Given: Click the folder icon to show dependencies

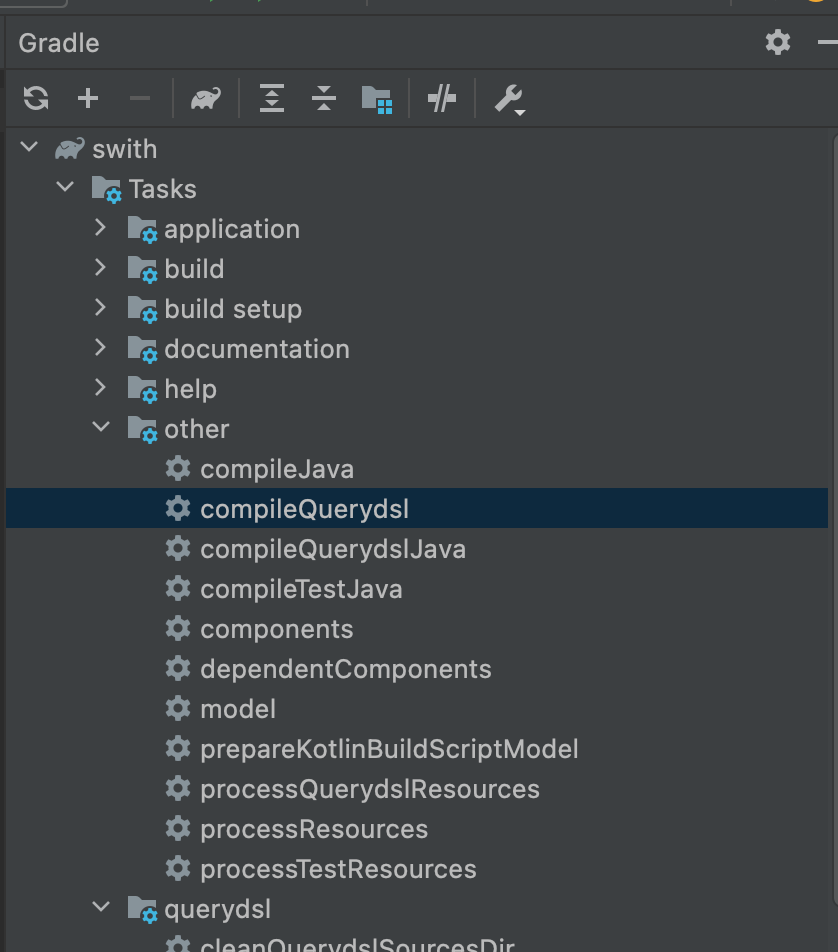Looking at the screenshot, I should tap(377, 100).
